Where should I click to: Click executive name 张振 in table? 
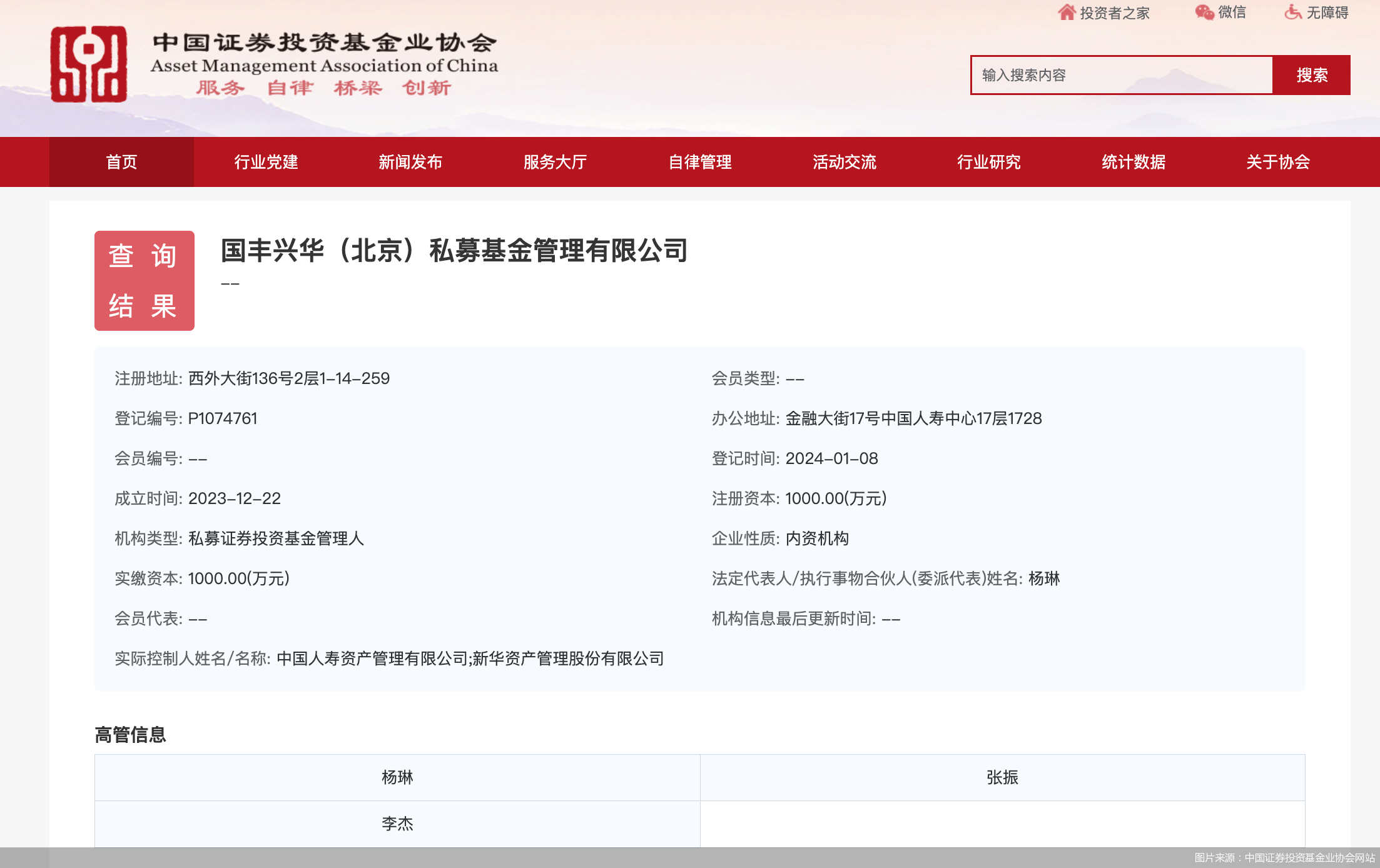pos(1002,777)
